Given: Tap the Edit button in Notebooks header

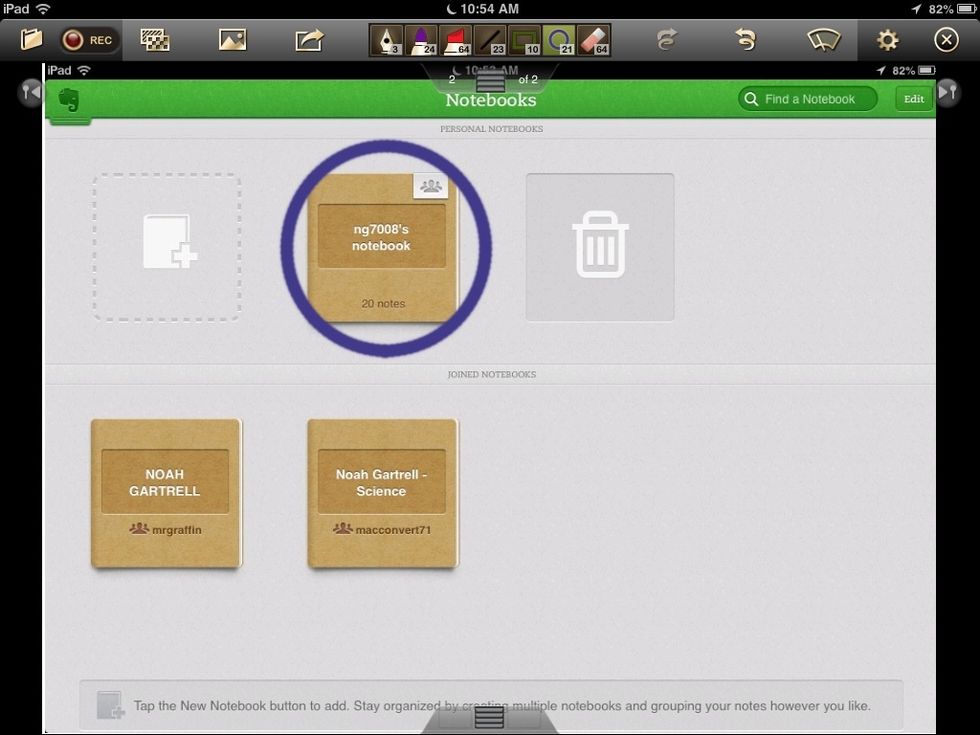Looking at the screenshot, I should pos(913,99).
